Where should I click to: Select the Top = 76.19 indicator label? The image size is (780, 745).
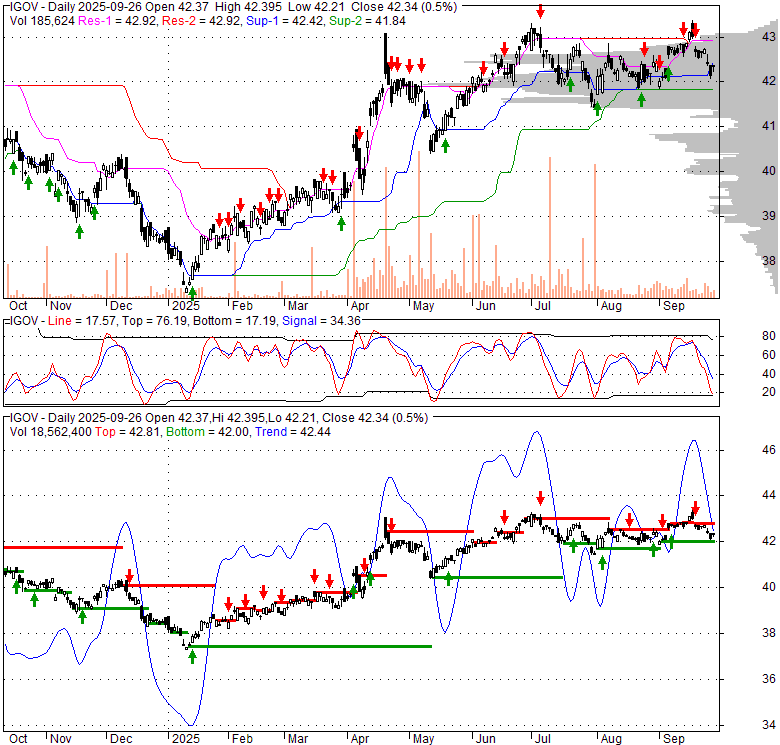(155, 321)
